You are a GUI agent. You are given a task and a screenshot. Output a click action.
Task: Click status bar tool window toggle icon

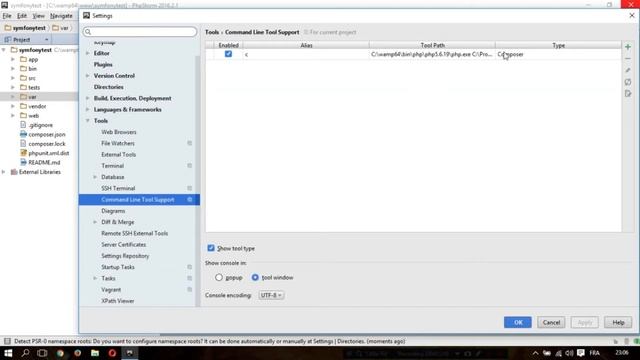pos(7,341)
